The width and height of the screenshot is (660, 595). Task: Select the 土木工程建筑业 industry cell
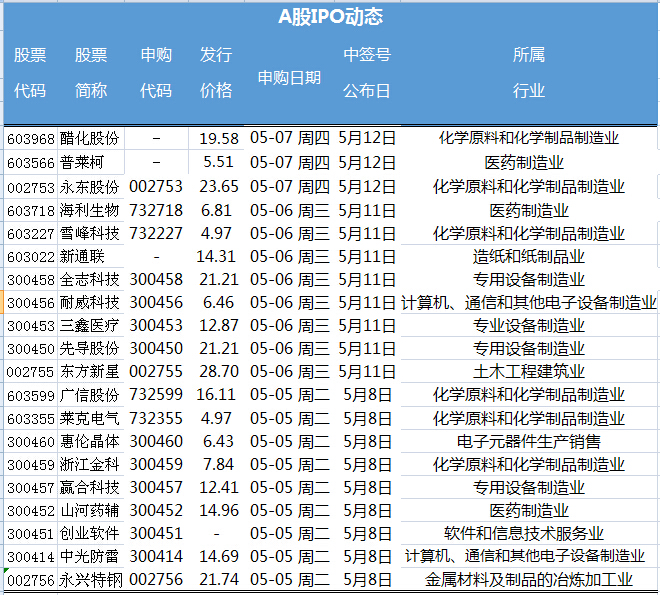[529, 372]
